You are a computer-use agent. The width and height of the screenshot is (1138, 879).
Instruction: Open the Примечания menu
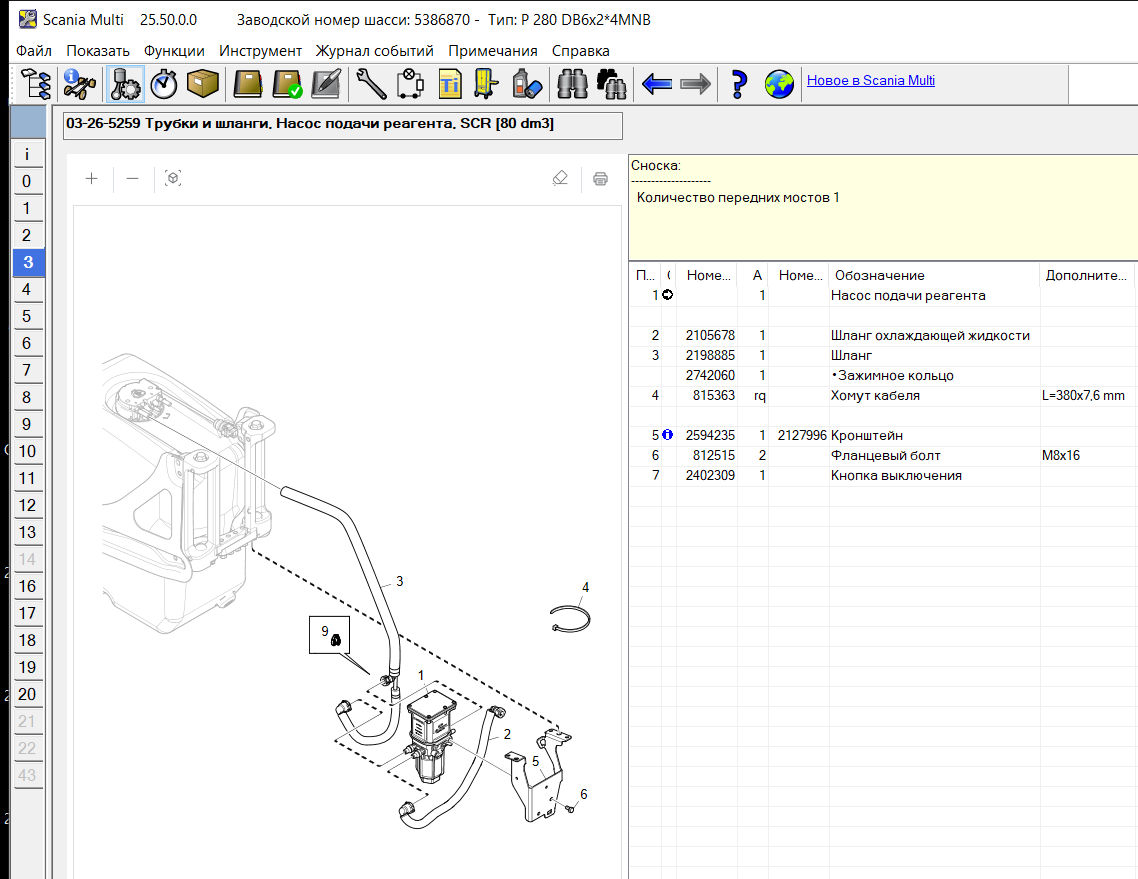493,51
